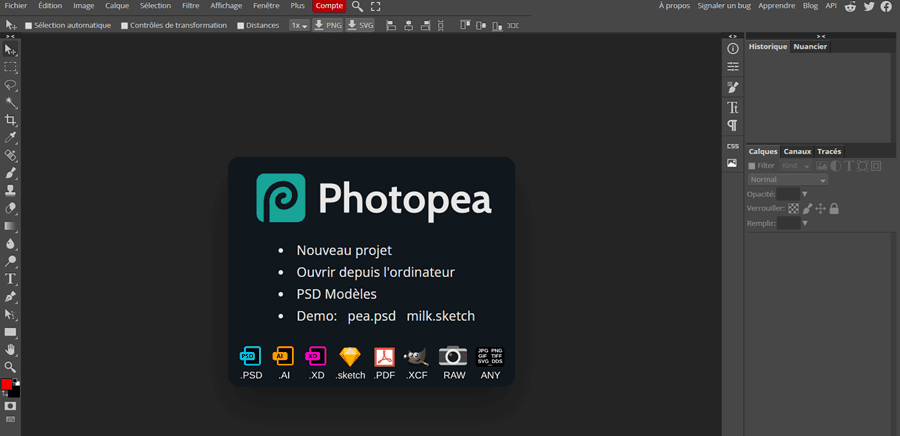Select the Zoom tool in left toolbar
The image size is (900, 436).
[x=10, y=367]
